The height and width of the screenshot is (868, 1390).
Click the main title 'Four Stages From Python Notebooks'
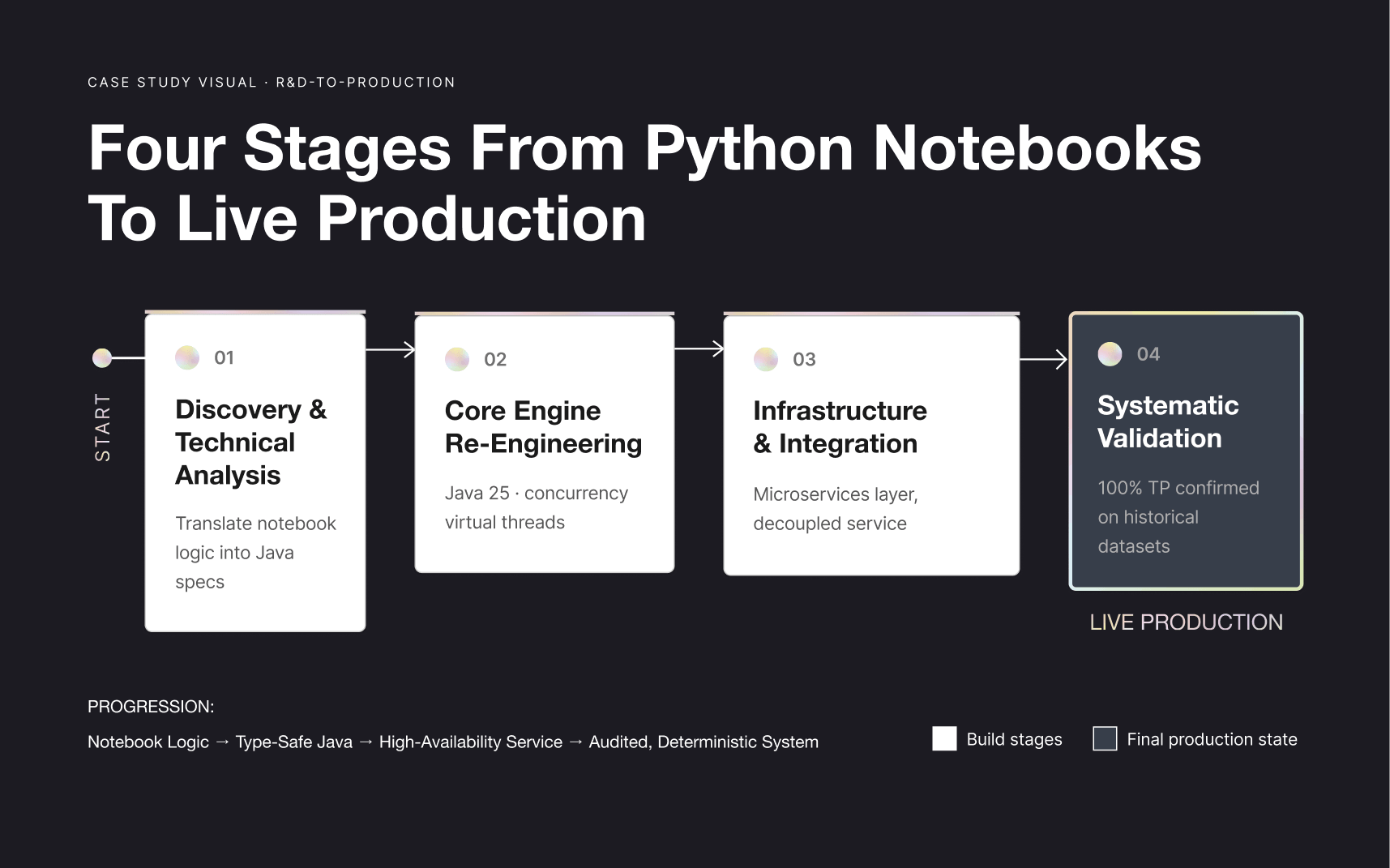644,148
